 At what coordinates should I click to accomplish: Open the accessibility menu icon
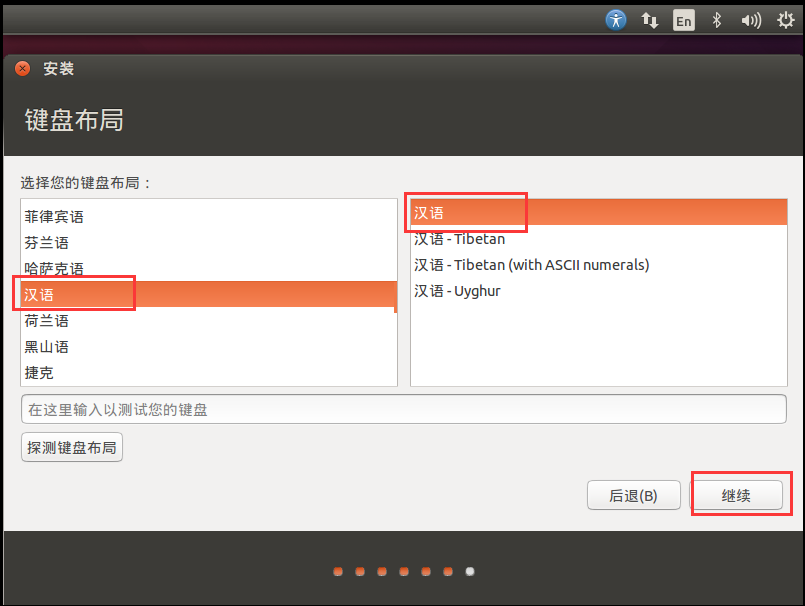616,21
